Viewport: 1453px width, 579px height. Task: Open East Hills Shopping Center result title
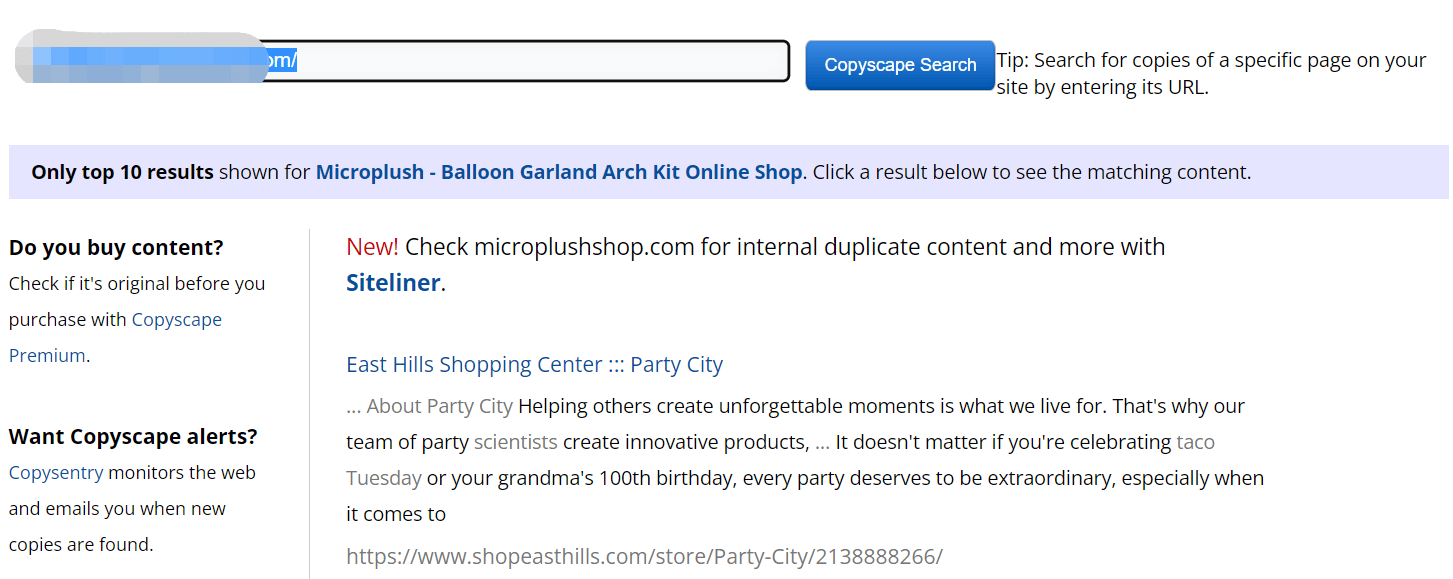coord(534,365)
